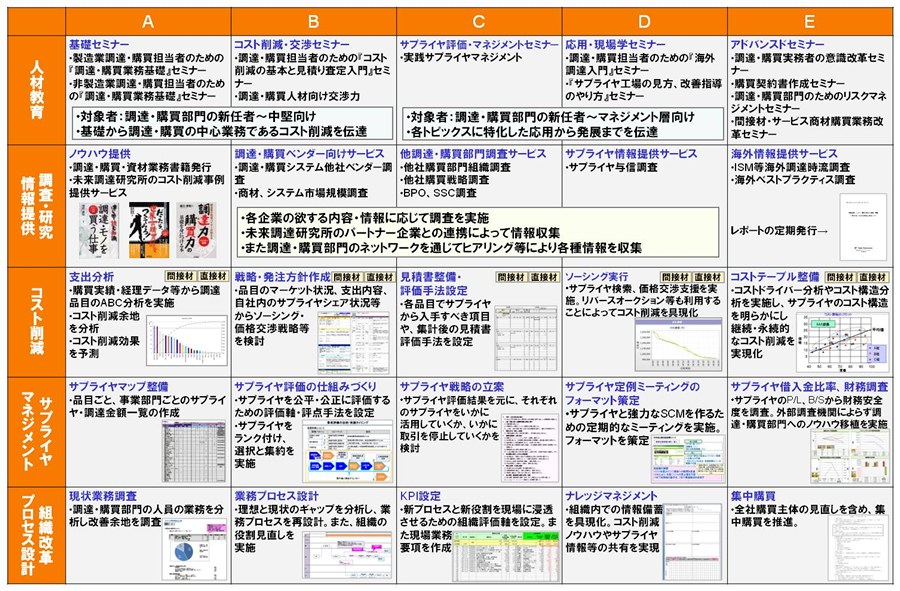Select 直接材 tag beside ソーシング実行
900x591 pixels.
pyautogui.click(x=708, y=277)
